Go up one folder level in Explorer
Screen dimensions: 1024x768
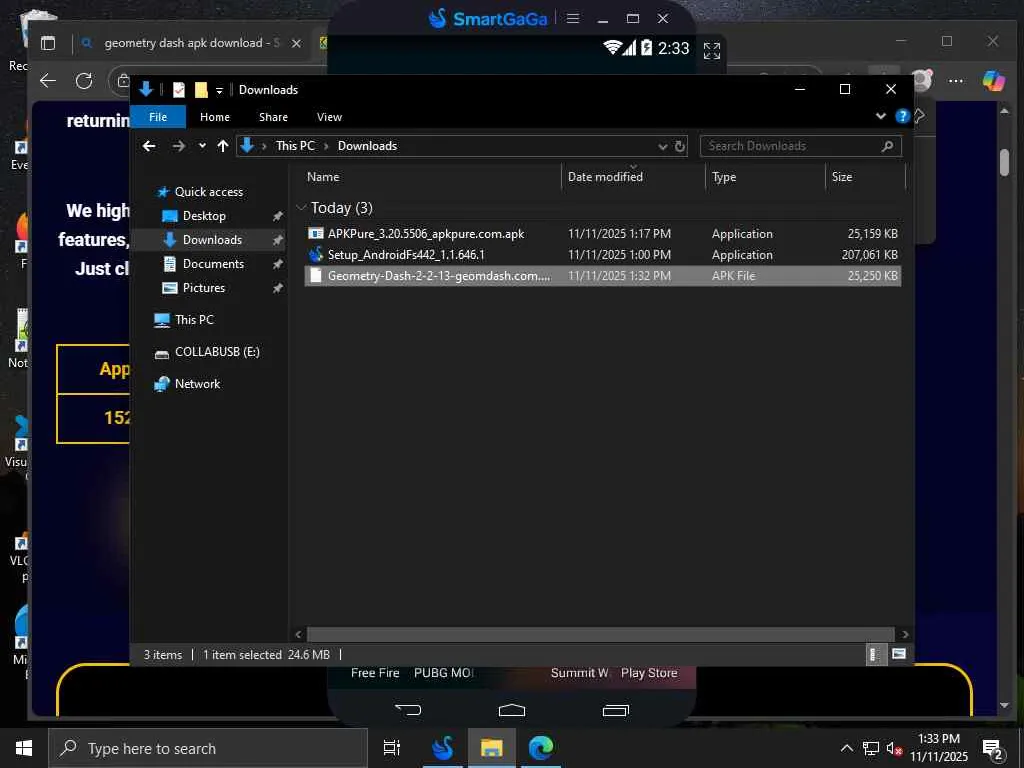pos(223,146)
